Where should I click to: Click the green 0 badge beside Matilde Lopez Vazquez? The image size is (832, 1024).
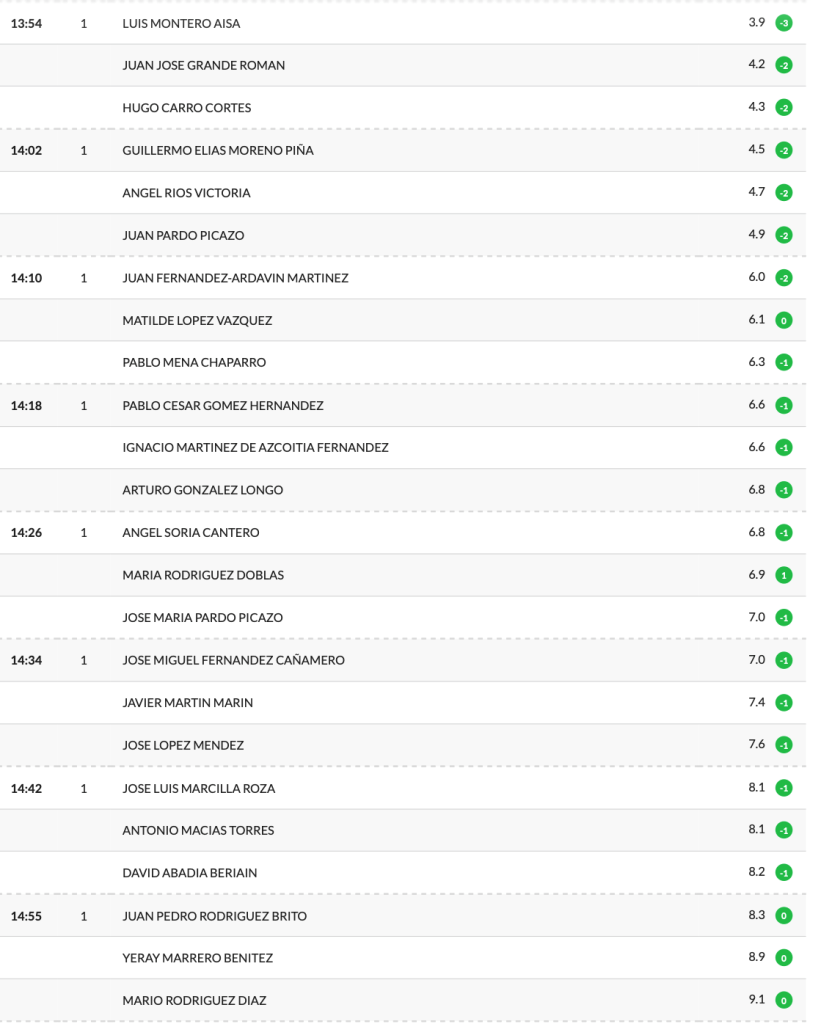(784, 321)
